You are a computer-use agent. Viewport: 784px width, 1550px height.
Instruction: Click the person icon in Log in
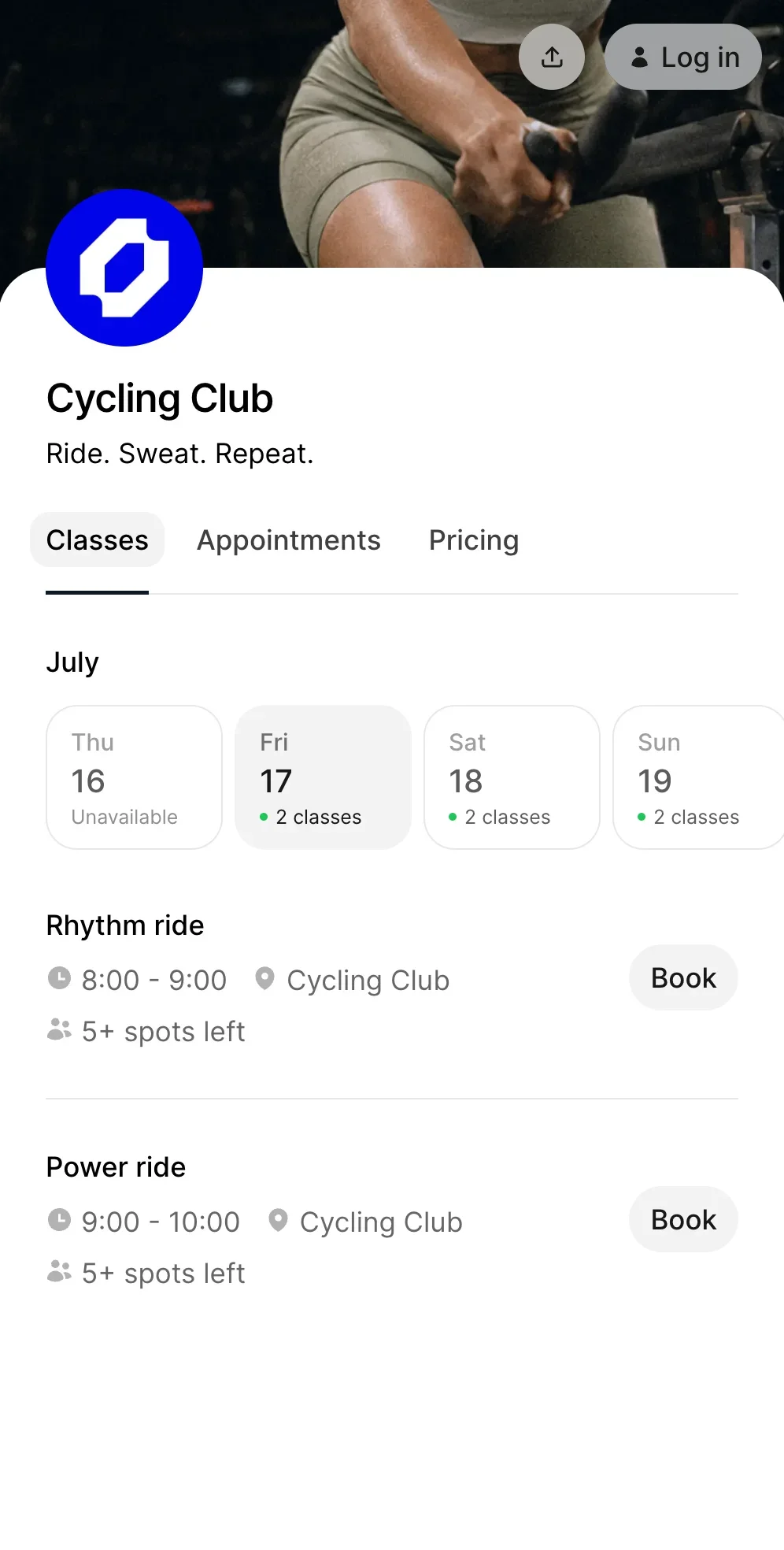(x=640, y=57)
